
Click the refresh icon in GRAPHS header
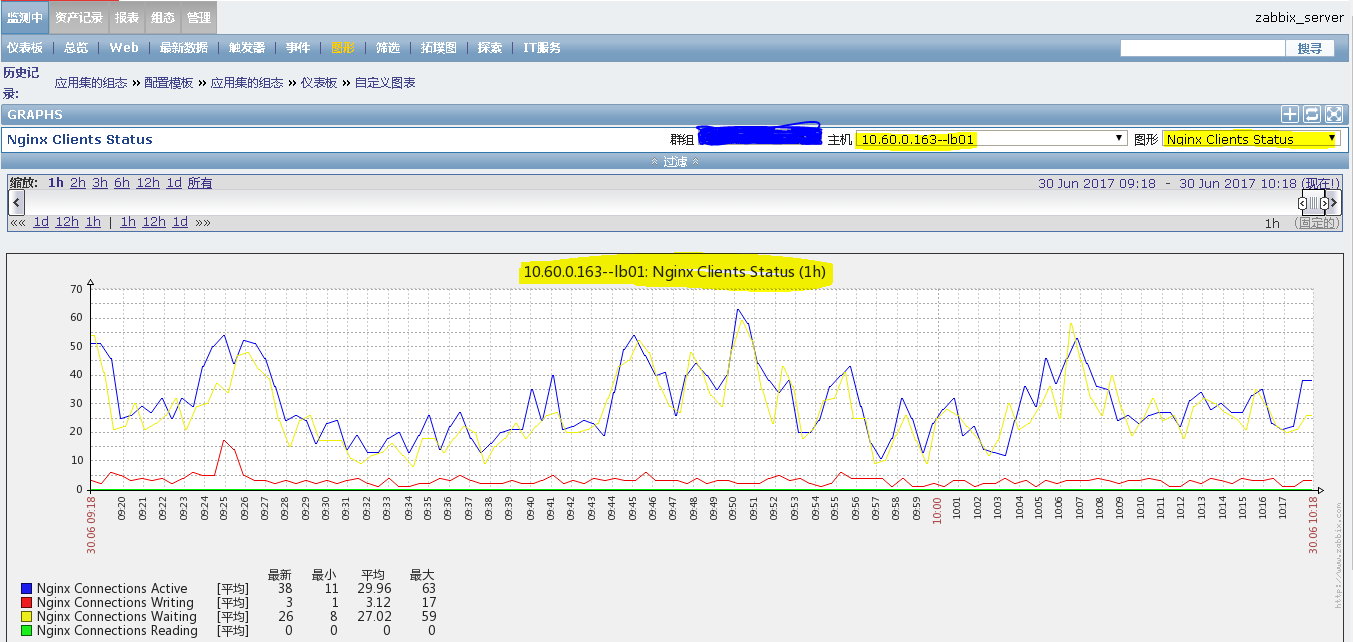point(1312,115)
